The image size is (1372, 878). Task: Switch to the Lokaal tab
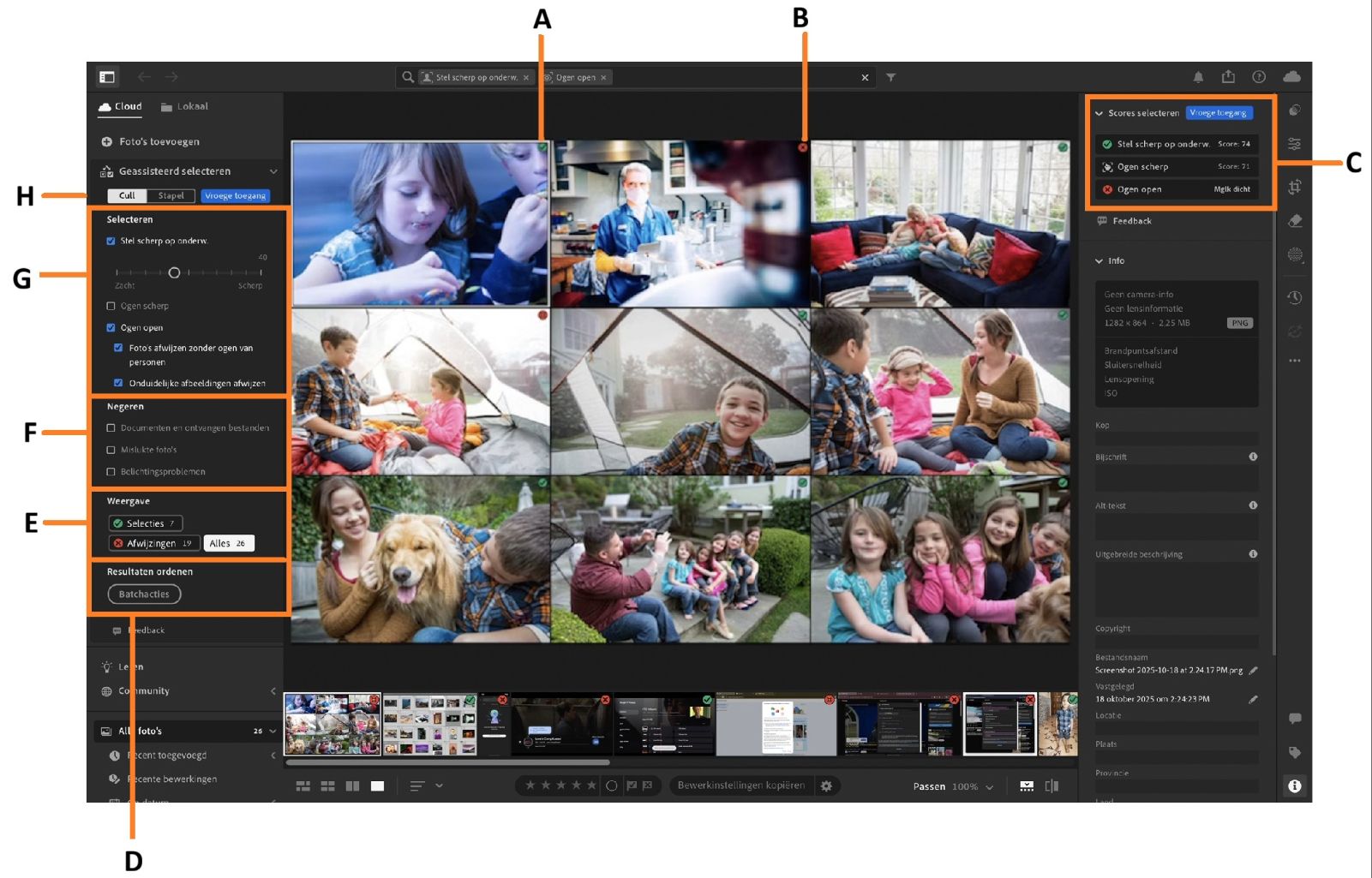pyautogui.click(x=185, y=106)
